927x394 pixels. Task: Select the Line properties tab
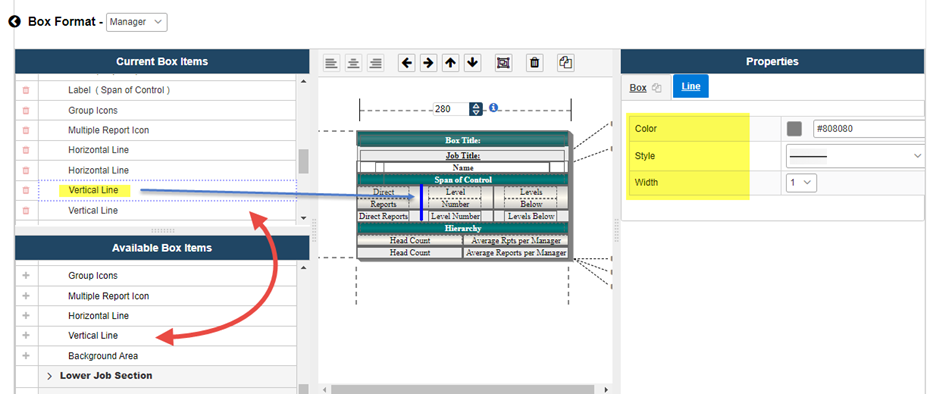691,86
